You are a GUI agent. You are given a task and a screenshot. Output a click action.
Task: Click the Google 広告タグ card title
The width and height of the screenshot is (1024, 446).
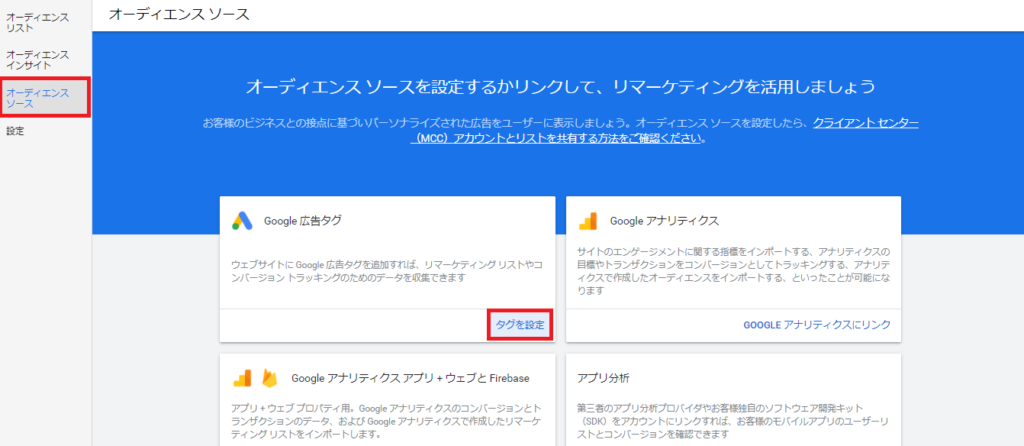coord(302,221)
